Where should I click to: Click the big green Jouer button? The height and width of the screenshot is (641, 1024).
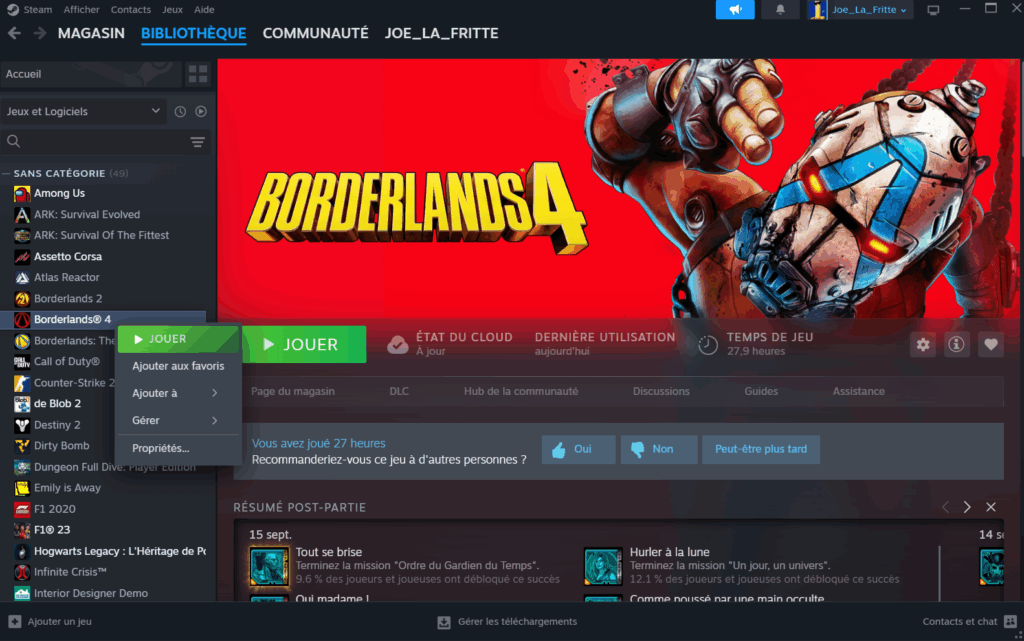click(x=304, y=345)
